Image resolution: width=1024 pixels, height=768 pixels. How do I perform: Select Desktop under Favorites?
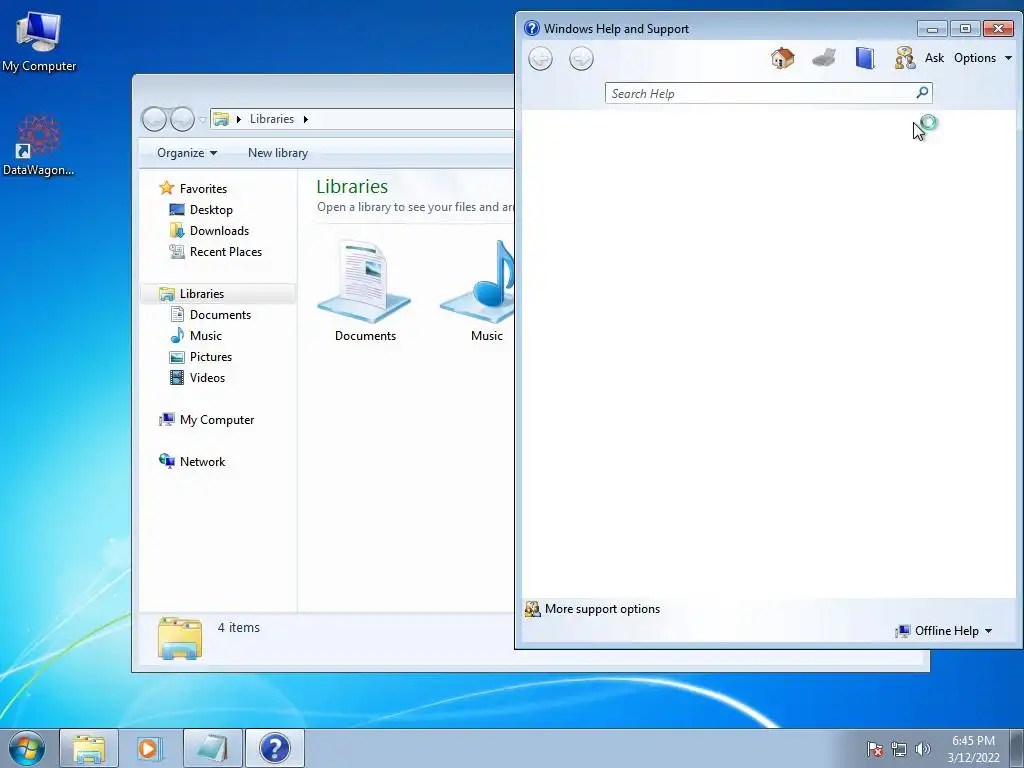211,210
